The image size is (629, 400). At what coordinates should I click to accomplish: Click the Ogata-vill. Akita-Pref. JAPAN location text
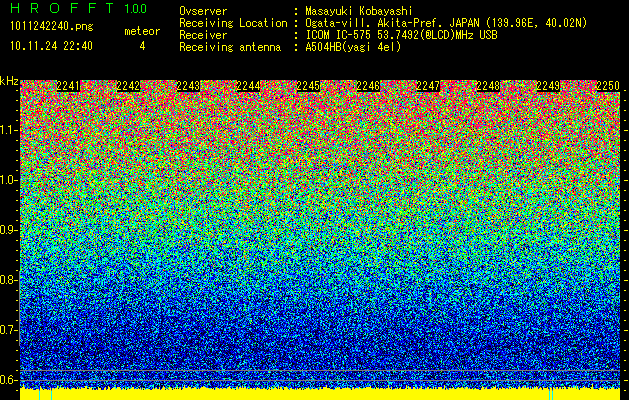coord(446,23)
